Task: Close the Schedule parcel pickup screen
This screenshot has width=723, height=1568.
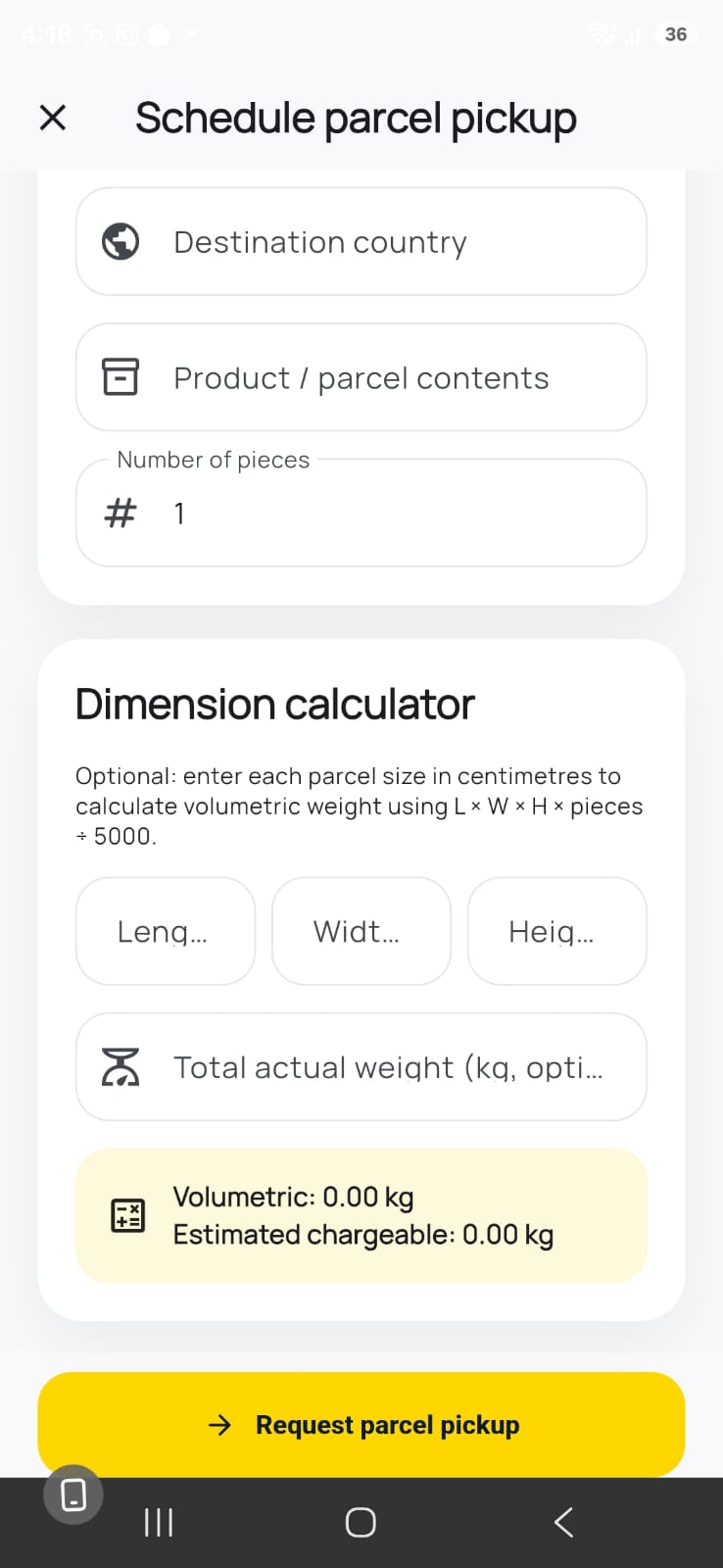Action: coord(53,118)
